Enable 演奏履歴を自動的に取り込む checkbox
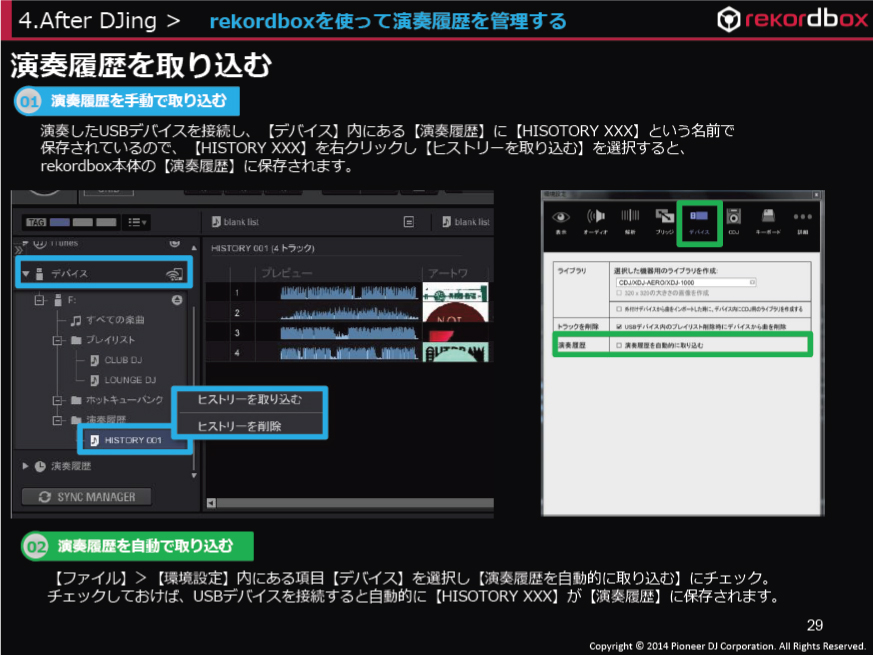873x655 pixels. click(x=619, y=345)
